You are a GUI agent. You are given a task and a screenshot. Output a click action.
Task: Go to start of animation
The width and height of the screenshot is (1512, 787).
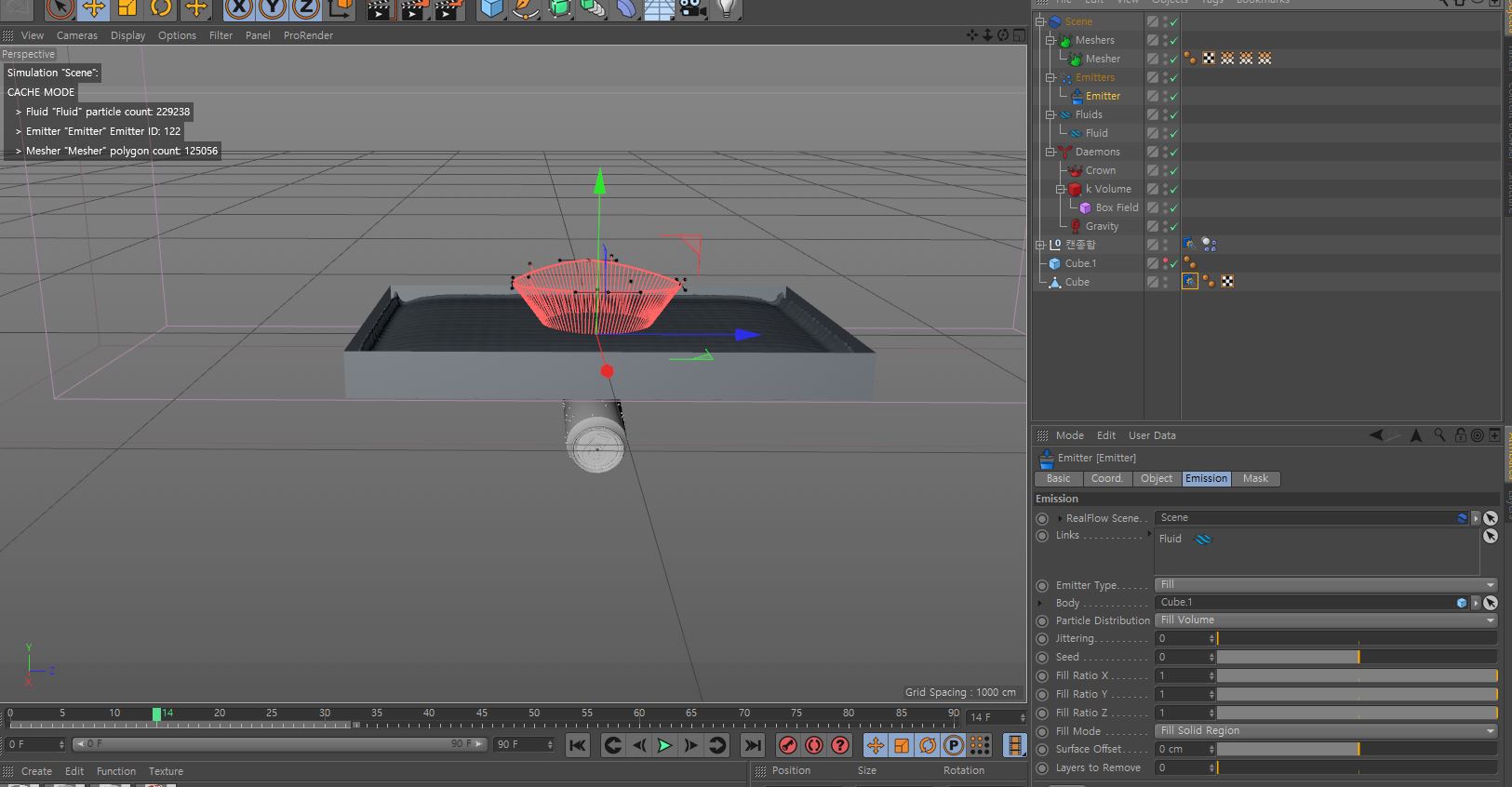578,745
